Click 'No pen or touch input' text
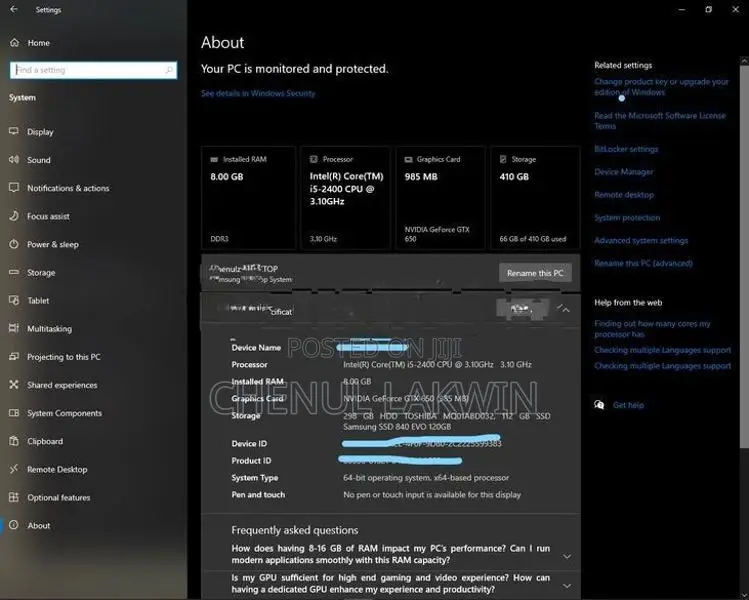The height and width of the screenshot is (600, 749). tap(432, 495)
